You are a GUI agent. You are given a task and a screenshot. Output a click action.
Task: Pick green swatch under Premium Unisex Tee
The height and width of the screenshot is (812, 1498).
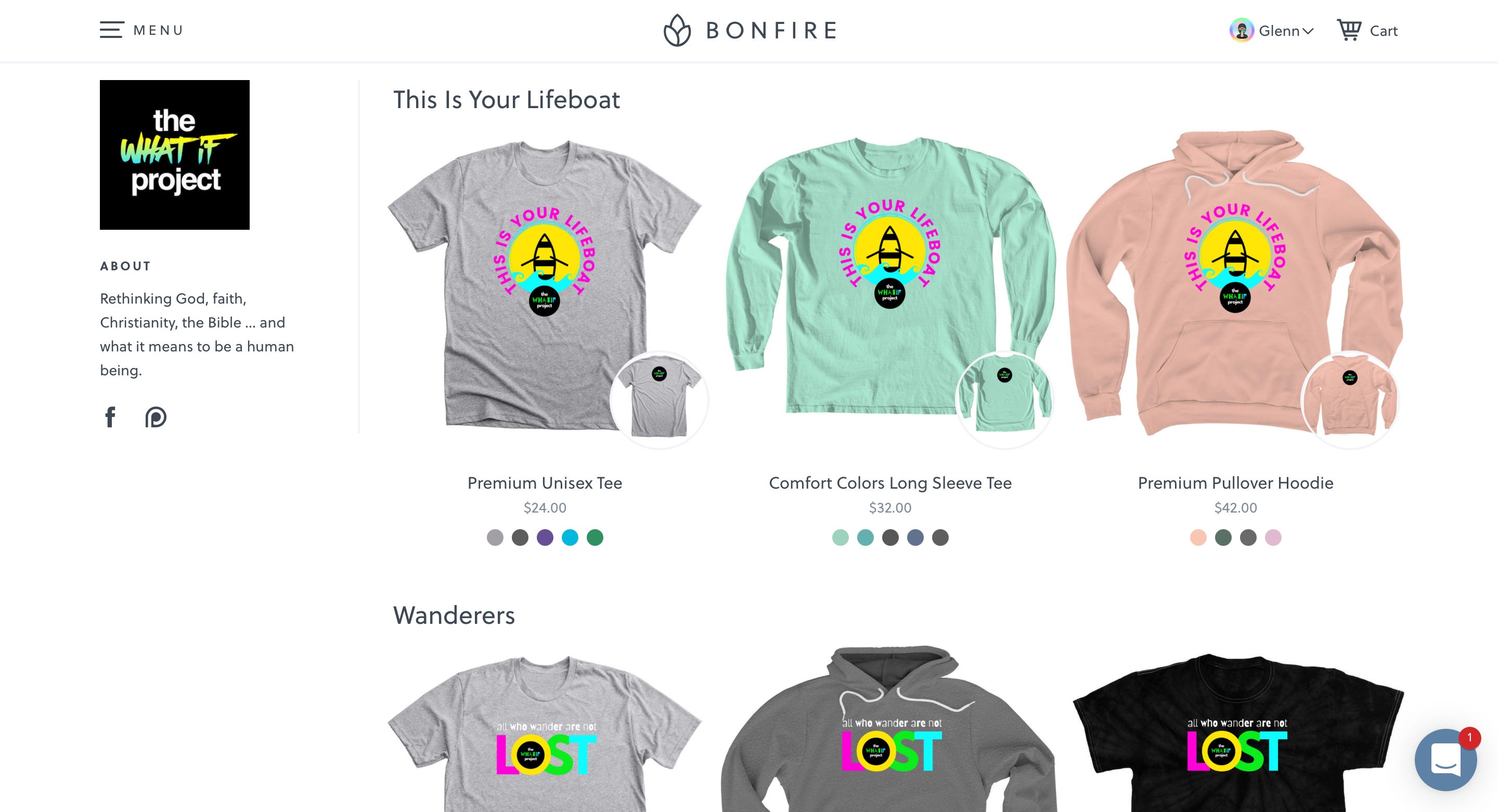tap(595, 538)
